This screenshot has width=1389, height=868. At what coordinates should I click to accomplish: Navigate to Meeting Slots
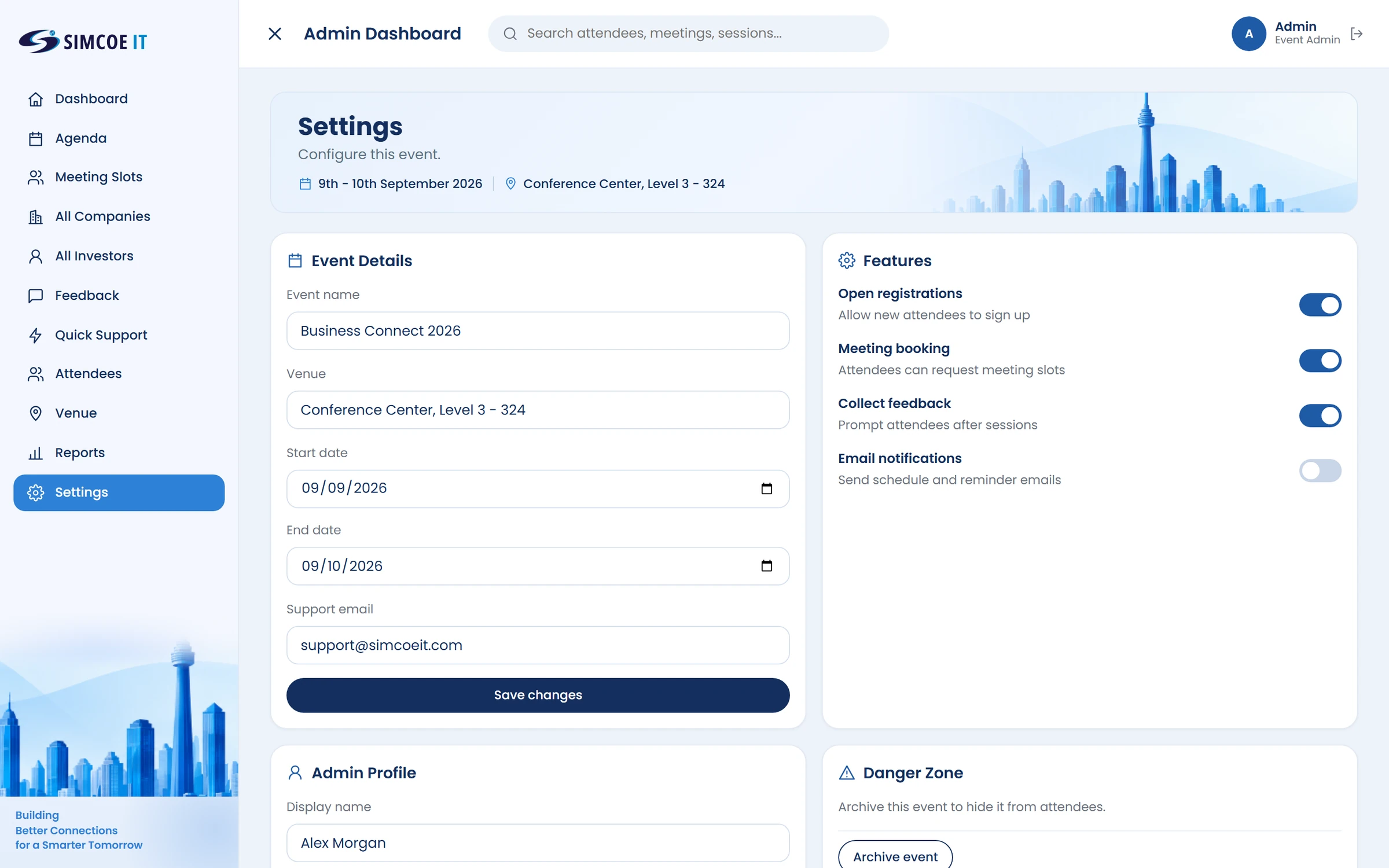(119, 177)
